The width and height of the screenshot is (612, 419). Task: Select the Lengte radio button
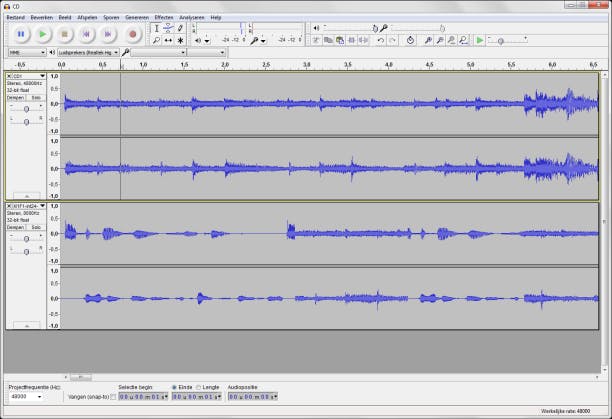pyautogui.click(x=199, y=387)
